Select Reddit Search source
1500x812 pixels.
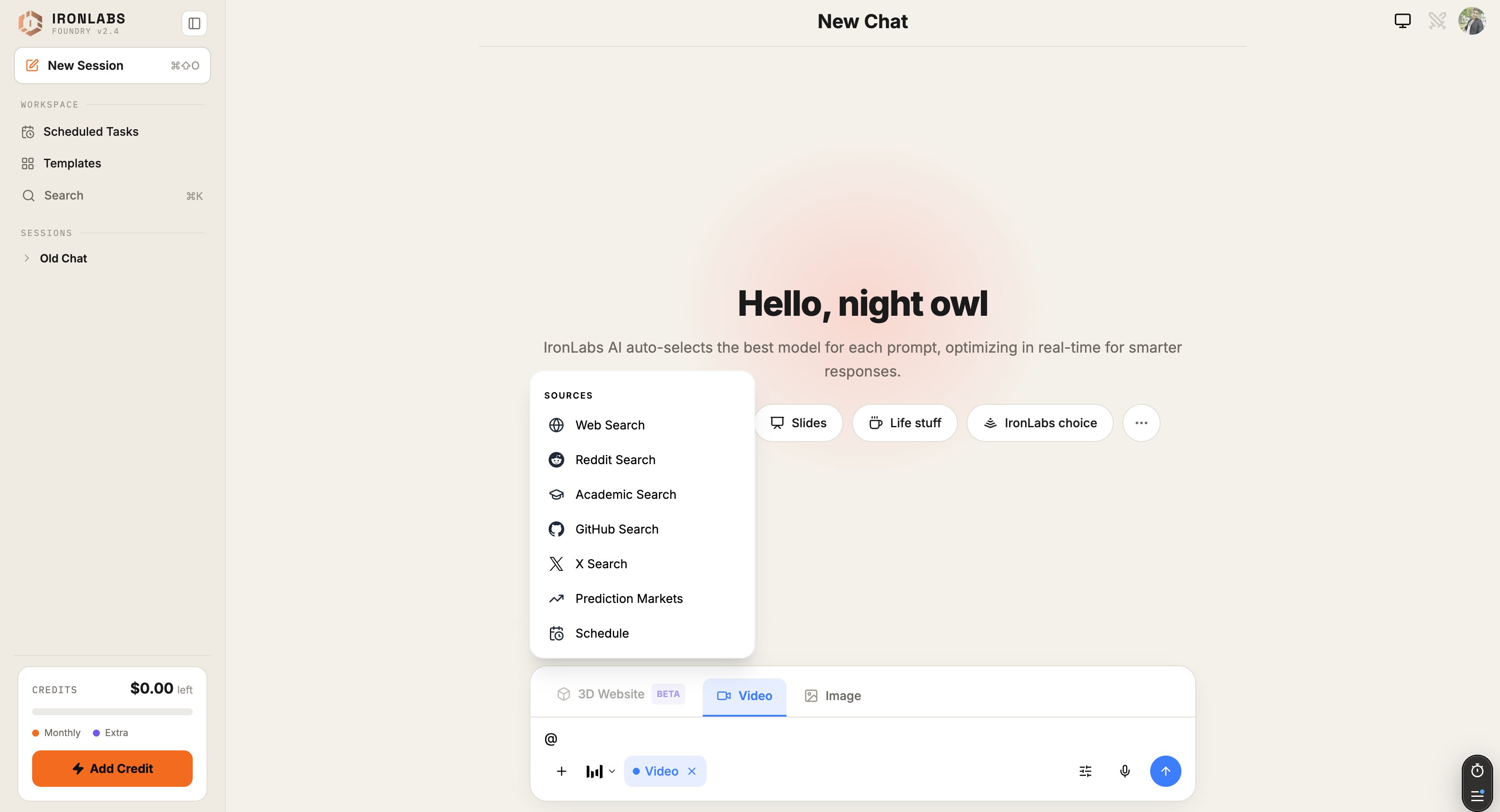tap(642, 460)
